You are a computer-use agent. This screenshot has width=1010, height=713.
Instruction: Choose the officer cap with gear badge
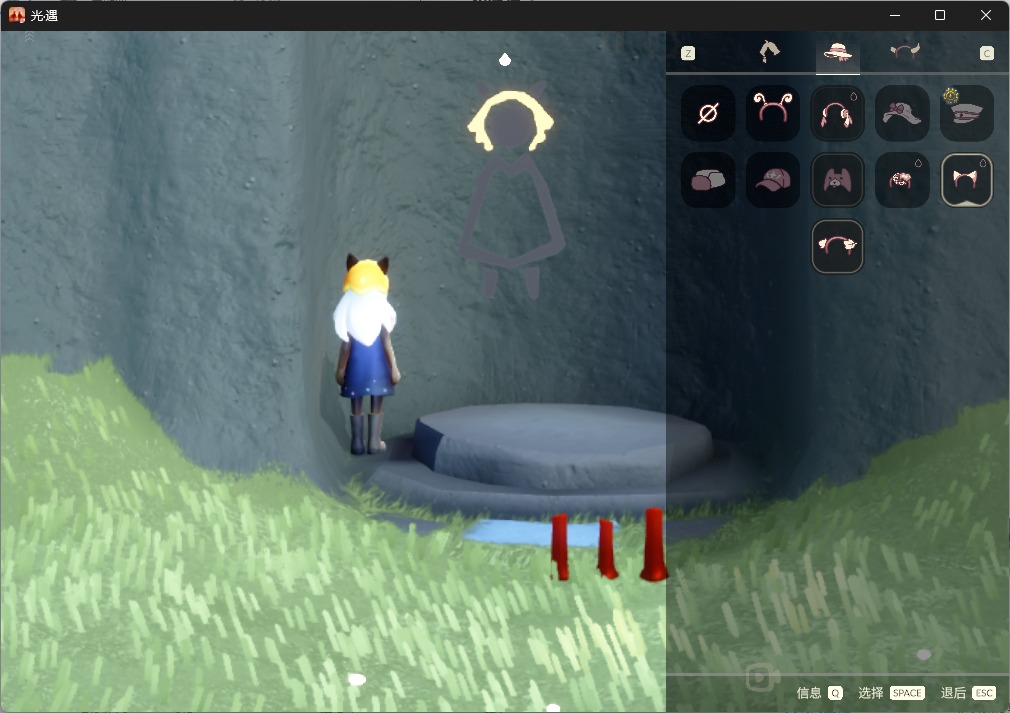[966, 113]
